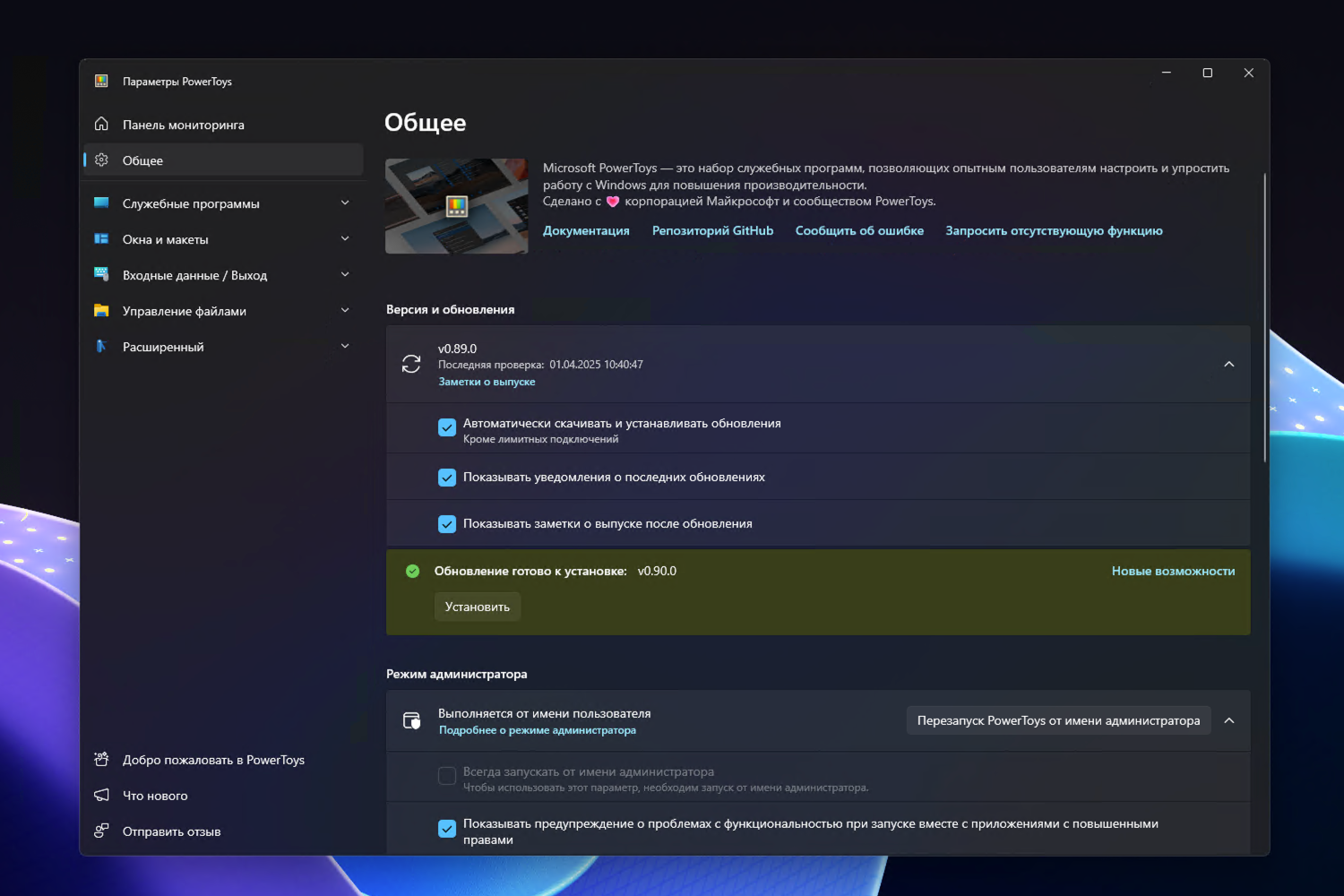Click Перезапуск PowerToys от имени администратора

(1058, 720)
